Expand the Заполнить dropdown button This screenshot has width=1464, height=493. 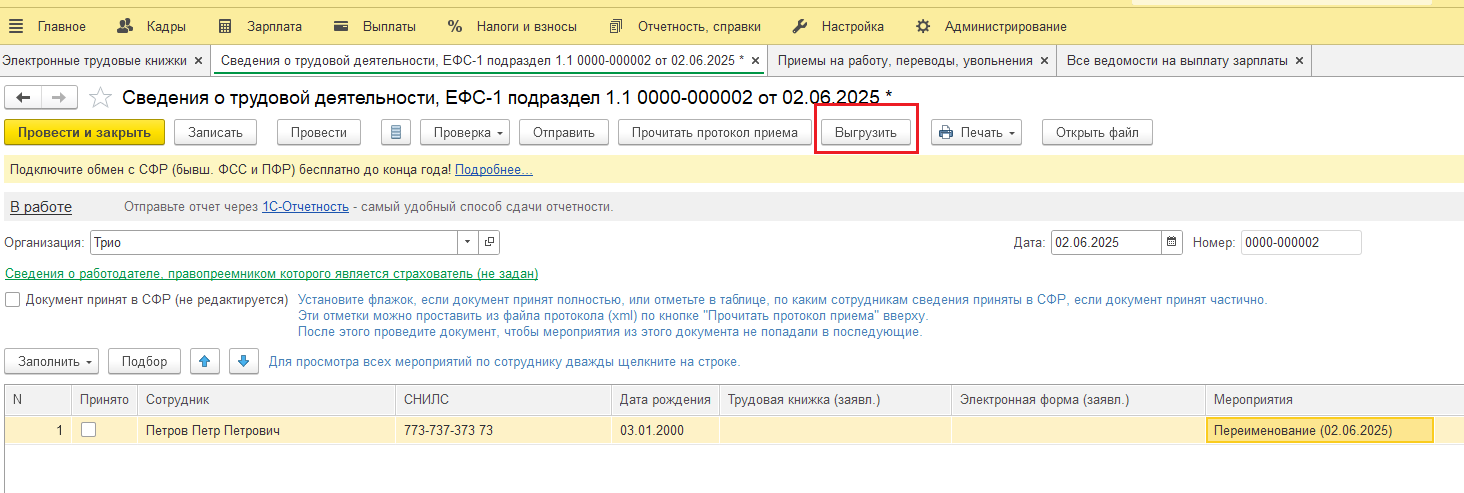point(52,361)
